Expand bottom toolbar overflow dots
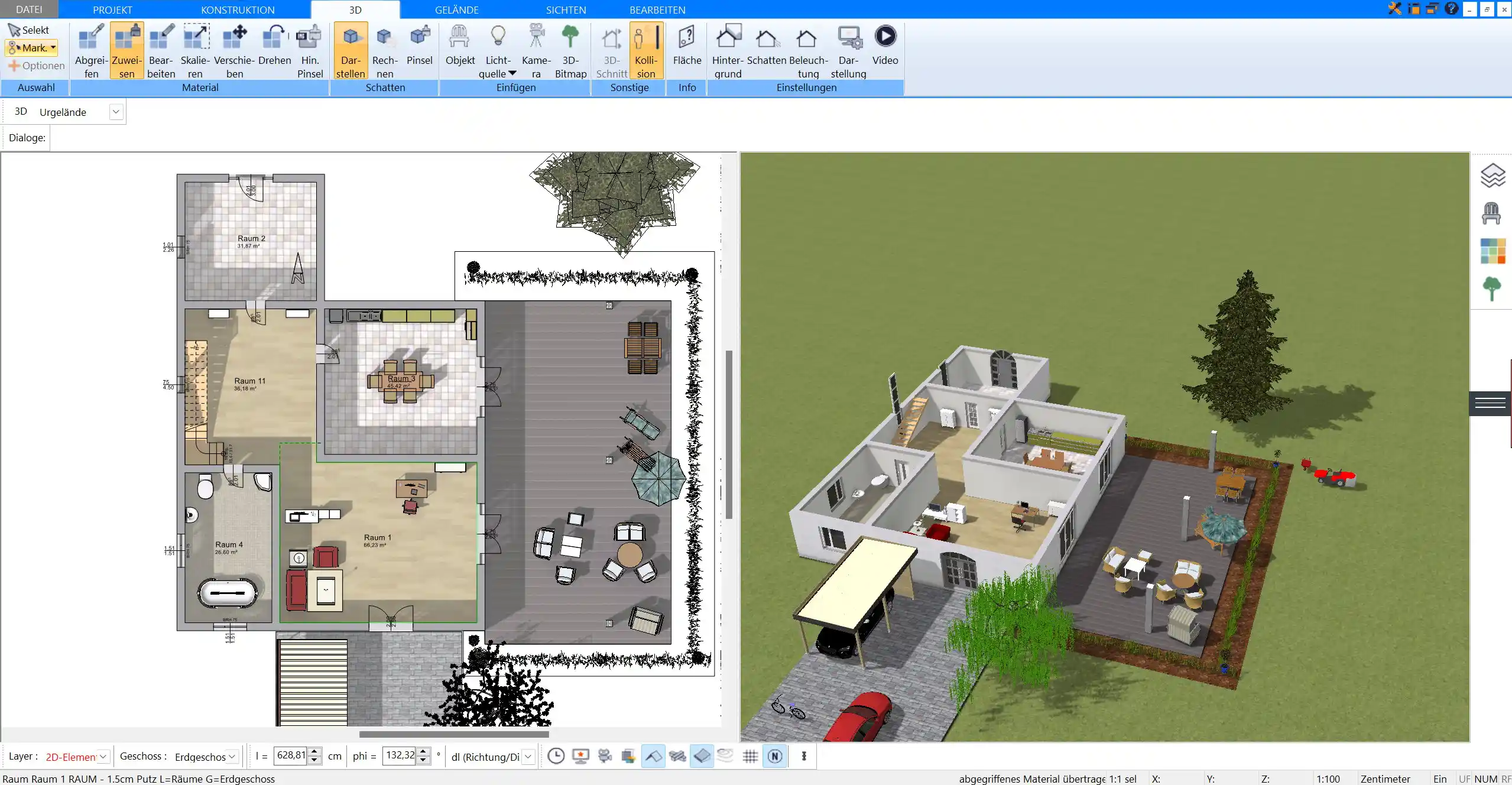Screen dimensions: 1512x785 (804, 756)
